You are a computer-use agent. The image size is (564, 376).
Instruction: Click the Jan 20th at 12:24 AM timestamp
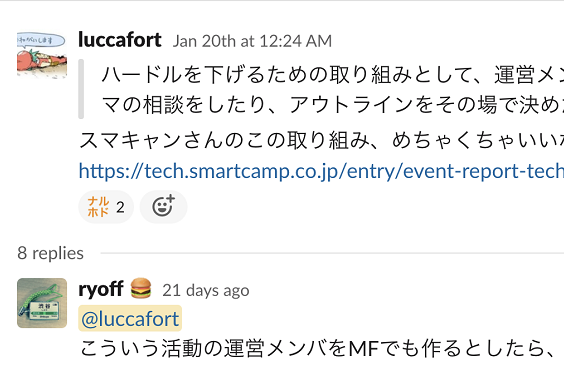252,41
